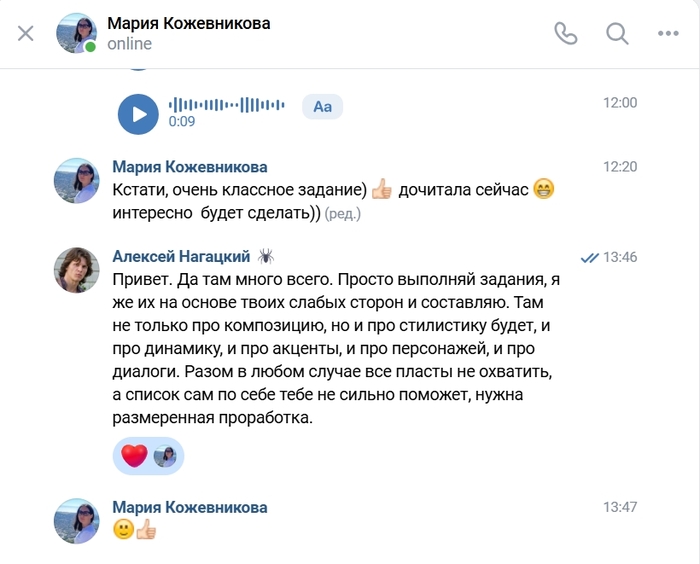The height and width of the screenshot is (564, 700).
Task: Play the 0:09 voice message
Action: click(138, 113)
